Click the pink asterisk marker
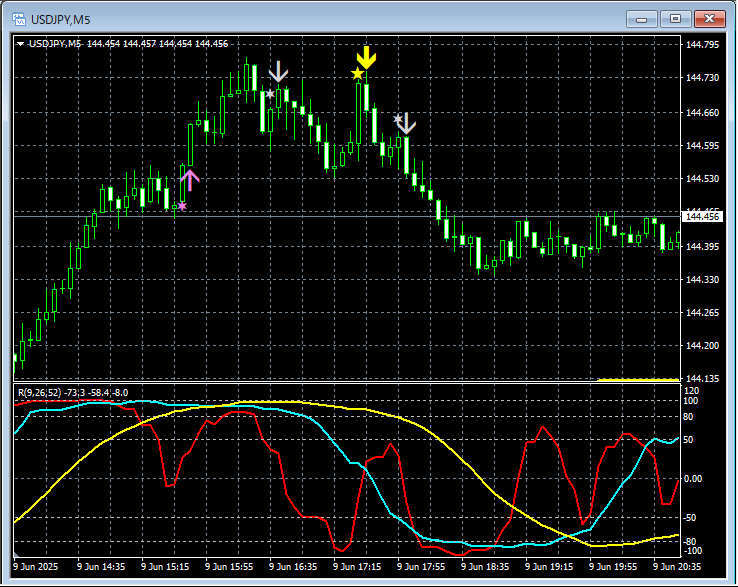The height and width of the screenshot is (587, 738). 182,206
